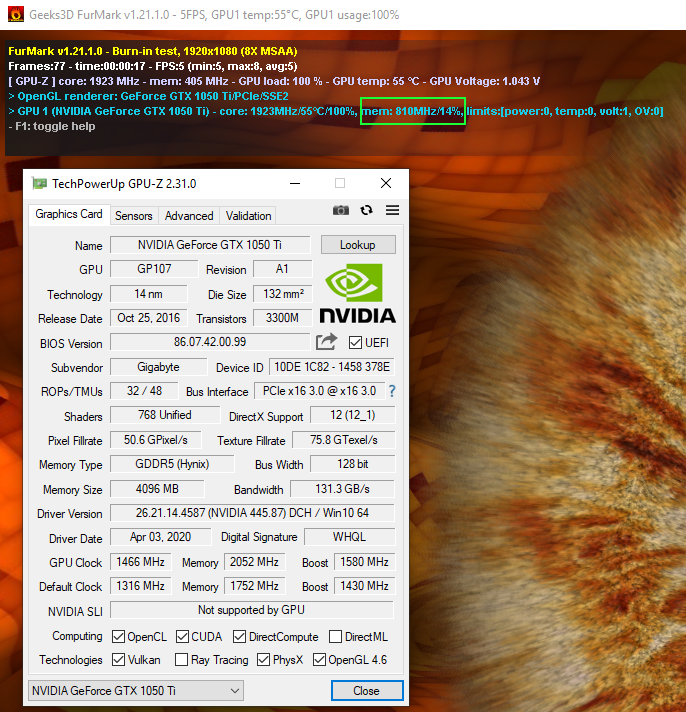Minimize the GPU-Z window
The height and width of the screenshot is (712, 686).
[x=295, y=183]
